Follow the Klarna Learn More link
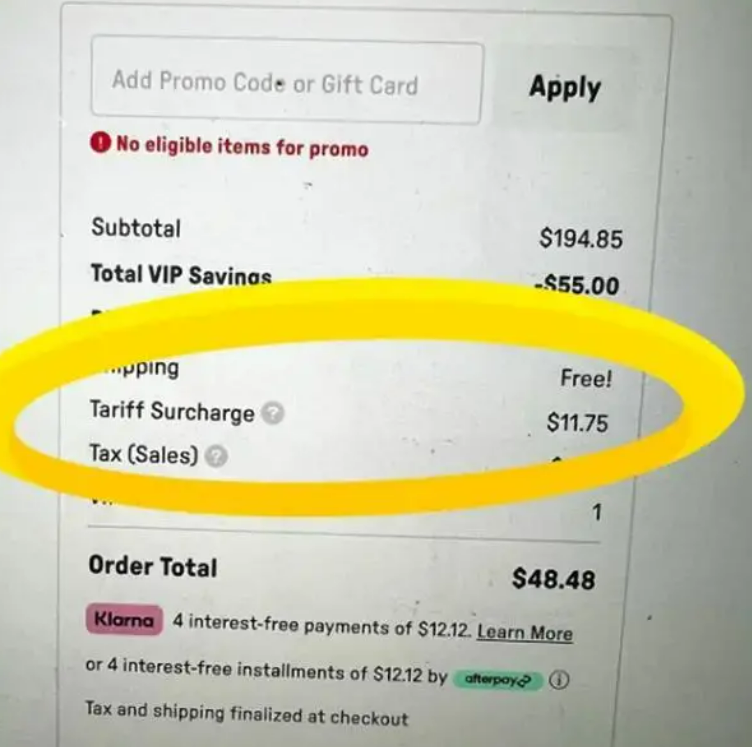 tap(525, 633)
